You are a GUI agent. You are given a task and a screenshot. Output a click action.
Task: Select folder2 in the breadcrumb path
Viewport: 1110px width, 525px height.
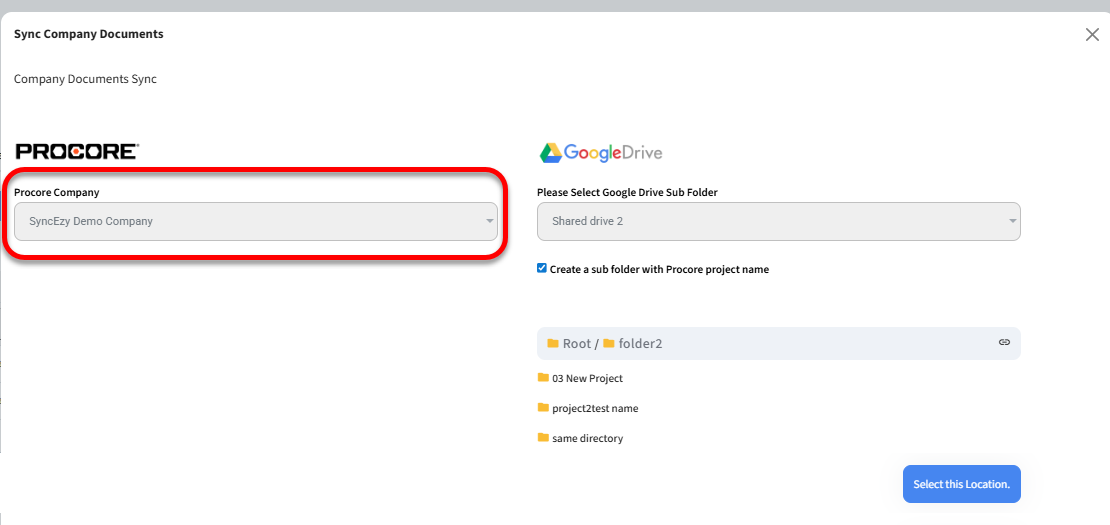click(640, 343)
